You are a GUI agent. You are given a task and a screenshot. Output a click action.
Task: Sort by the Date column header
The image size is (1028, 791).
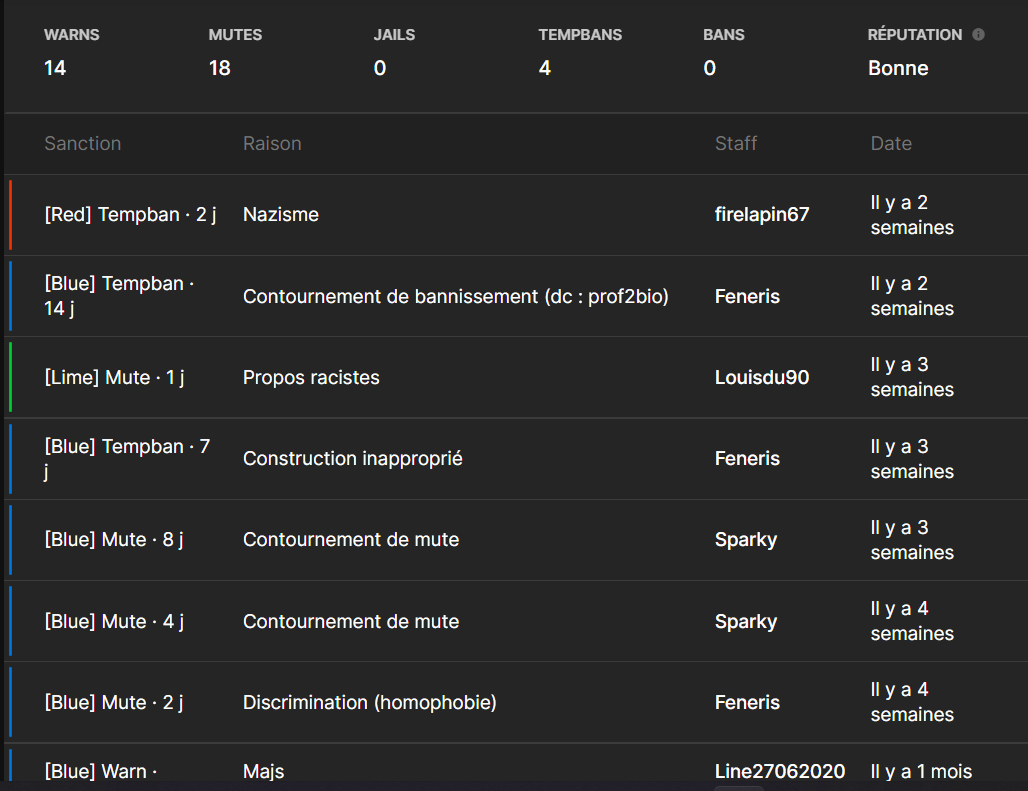(891, 144)
